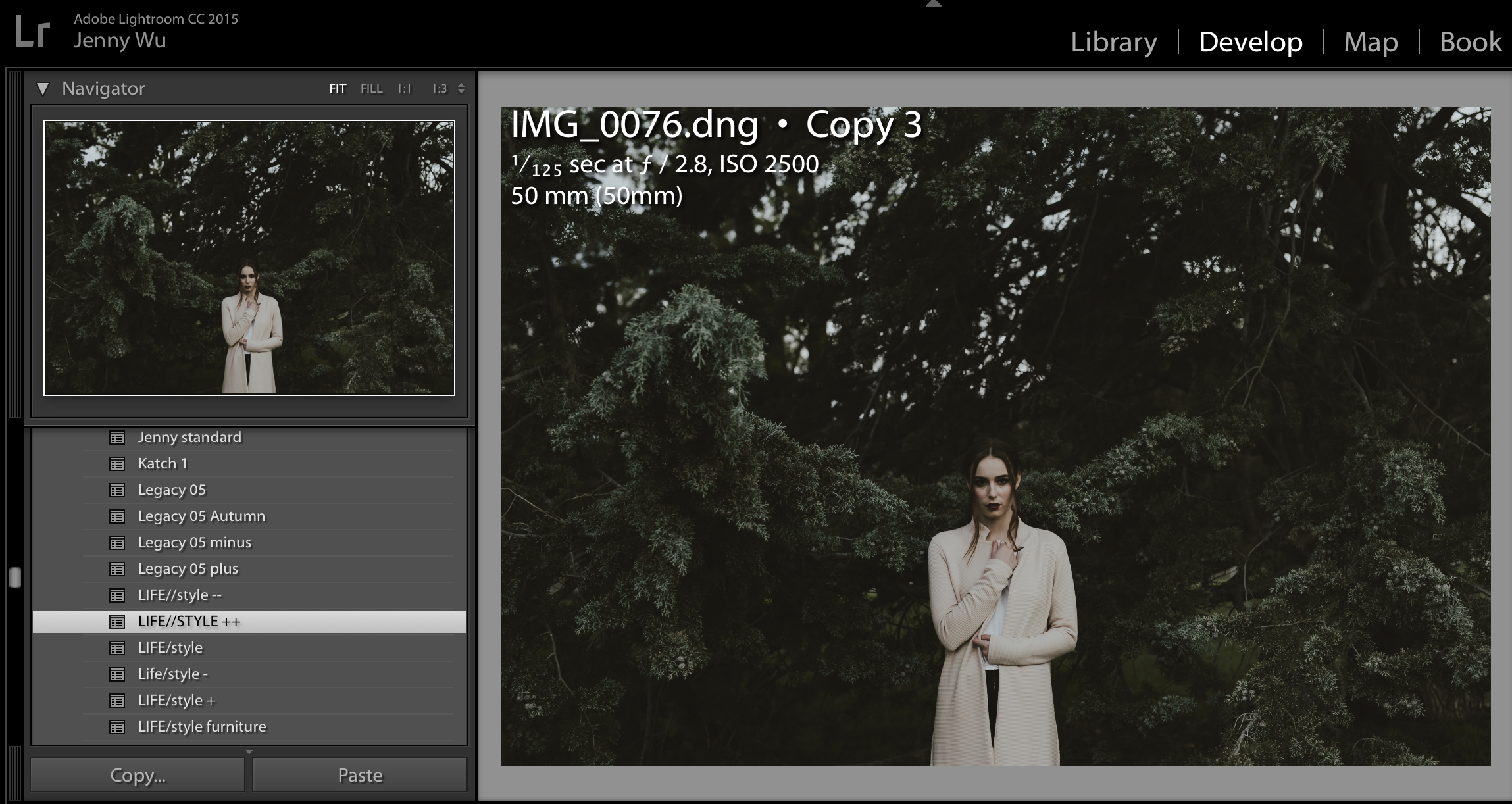Set navigator zoom to FILL
Viewport: 1512px width, 804px height.
coord(371,89)
